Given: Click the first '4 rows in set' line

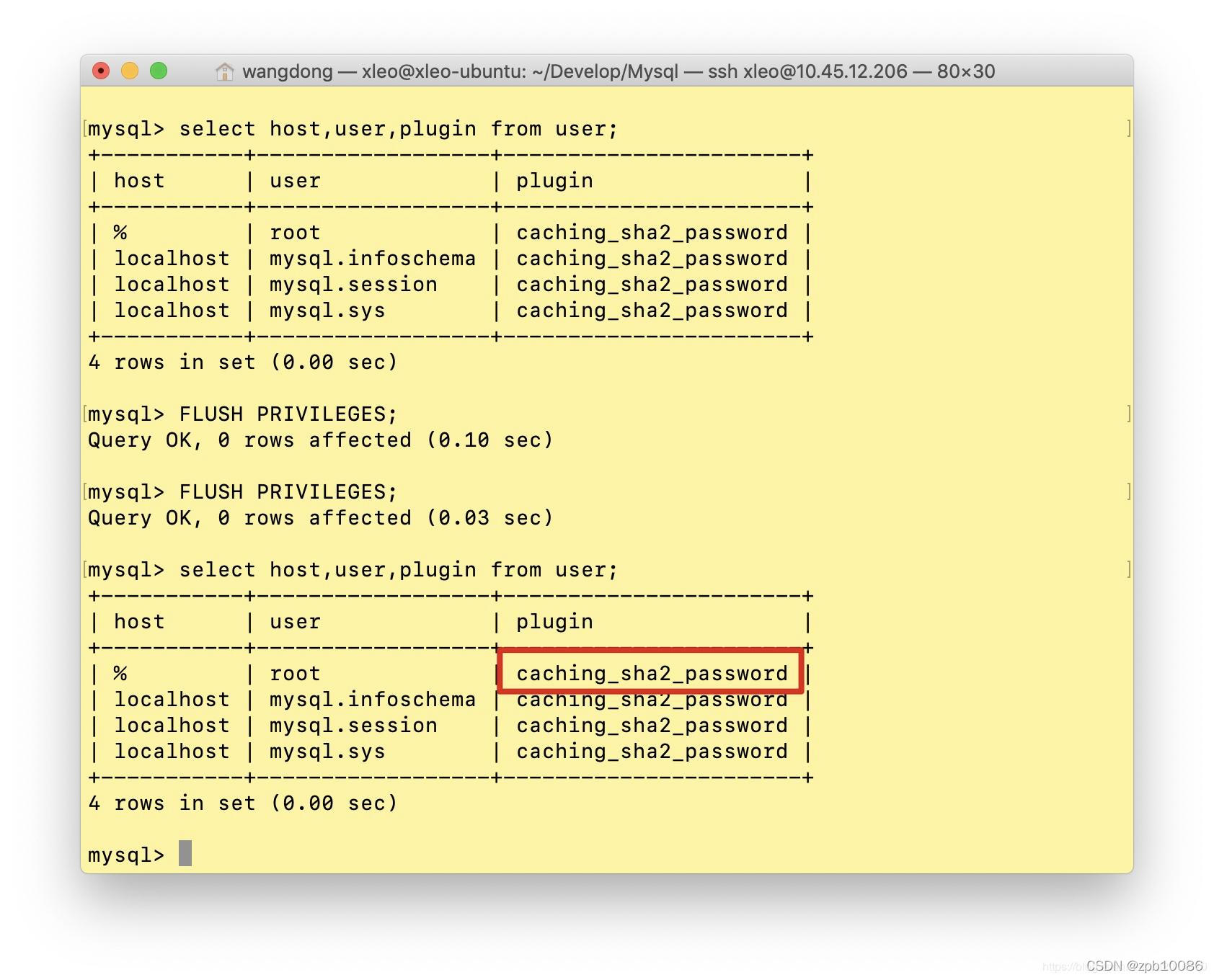Looking at the screenshot, I should [243, 362].
